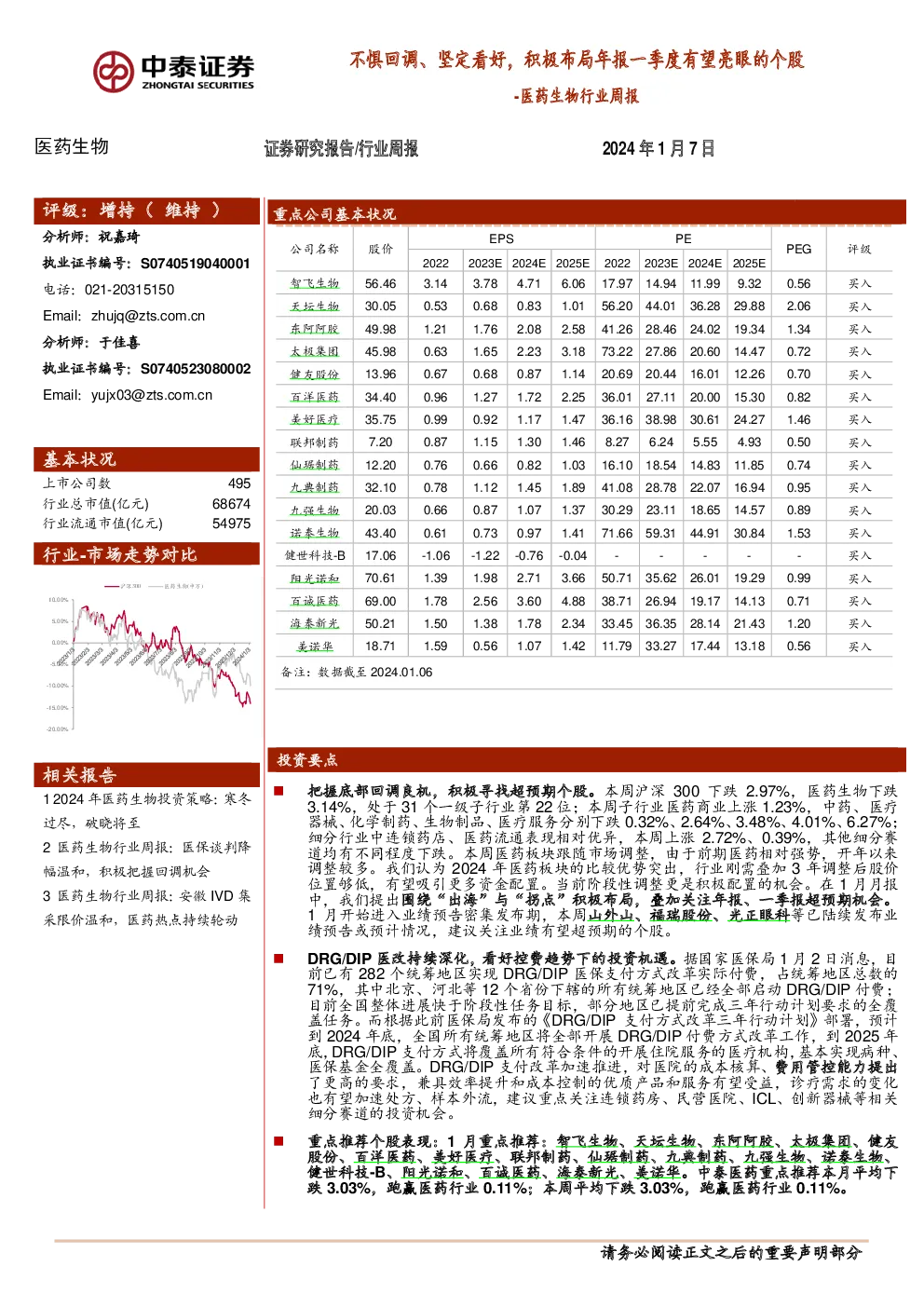Open related report 3 on 安徽 IVD 集采
This screenshot has width=924, height=1307.
(147, 908)
